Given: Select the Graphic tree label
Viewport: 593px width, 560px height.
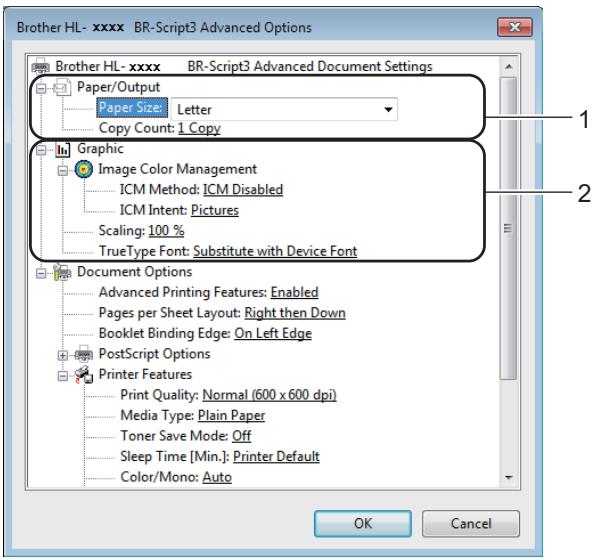Looking at the screenshot, I should pyautogui.click(x=100, y=149).
